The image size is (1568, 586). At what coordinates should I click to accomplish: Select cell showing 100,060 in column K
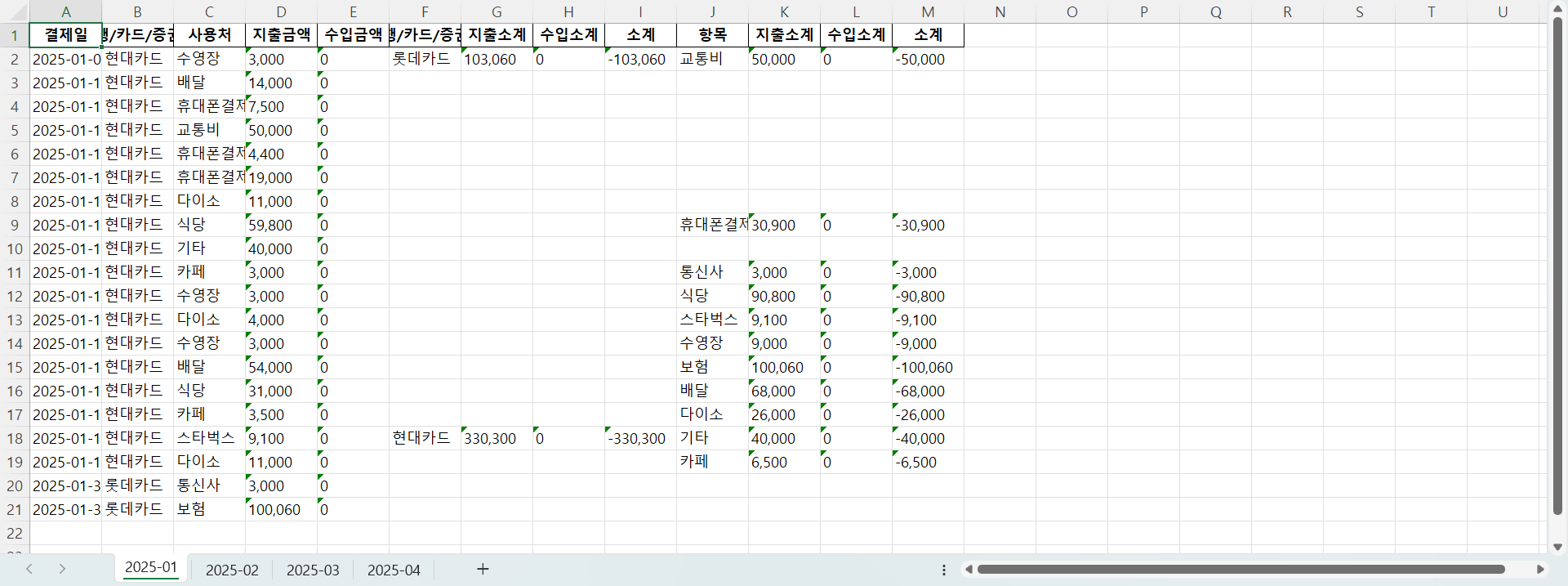tap(784, 367)
